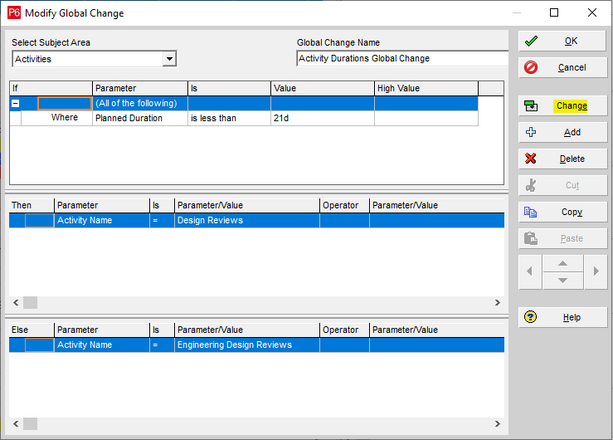Viewport: 613px width, 440px height.
Task: Click the Then grid horizontal scrollbar thumb
Action: 30,303
